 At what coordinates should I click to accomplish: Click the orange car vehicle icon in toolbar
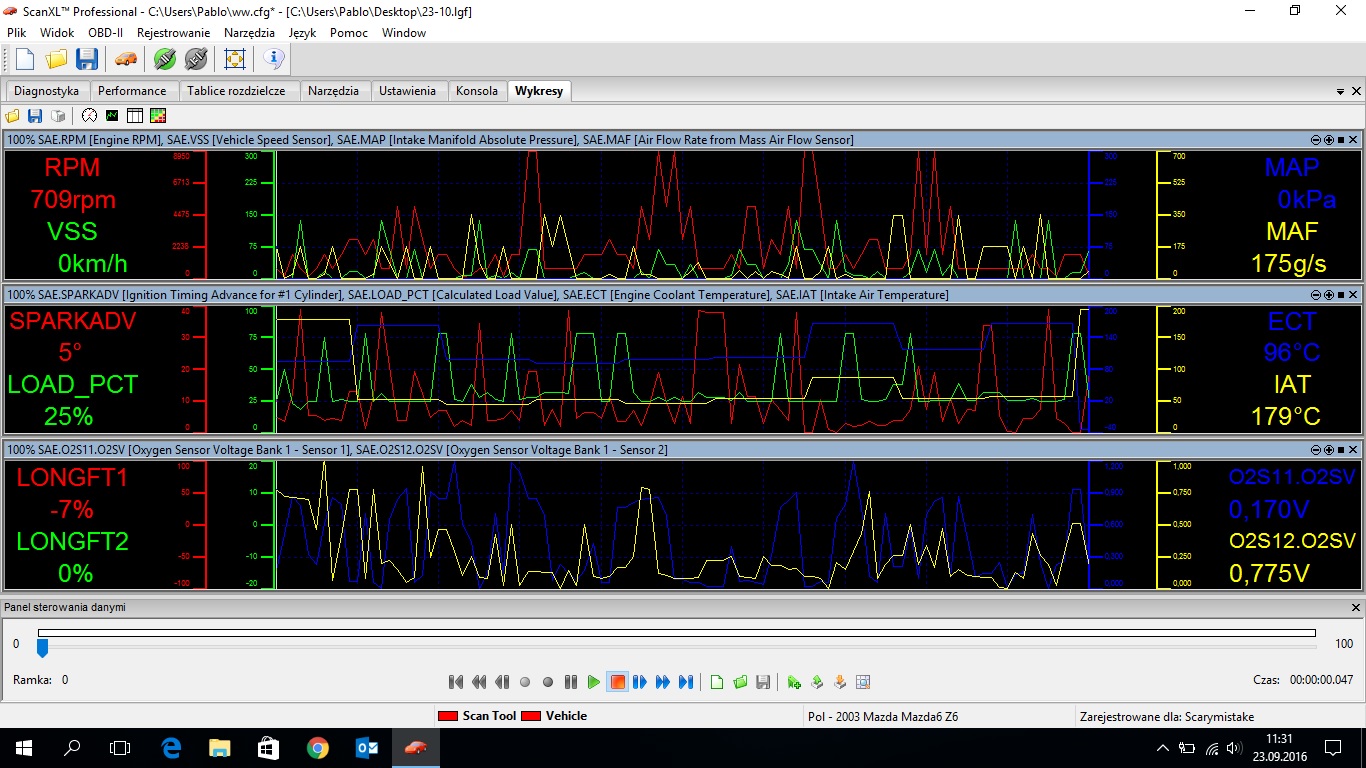click(x=125, y=59)
